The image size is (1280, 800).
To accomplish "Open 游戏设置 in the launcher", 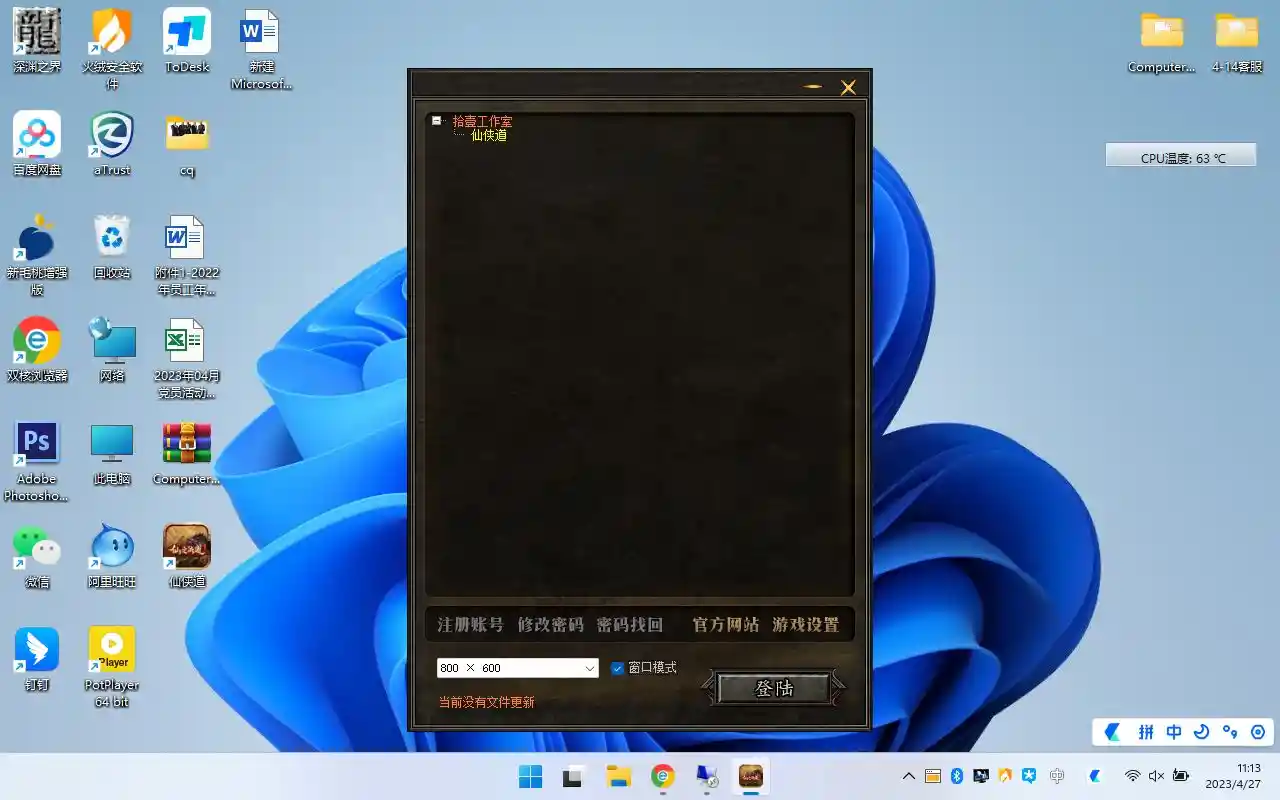I will click(806, 624).
